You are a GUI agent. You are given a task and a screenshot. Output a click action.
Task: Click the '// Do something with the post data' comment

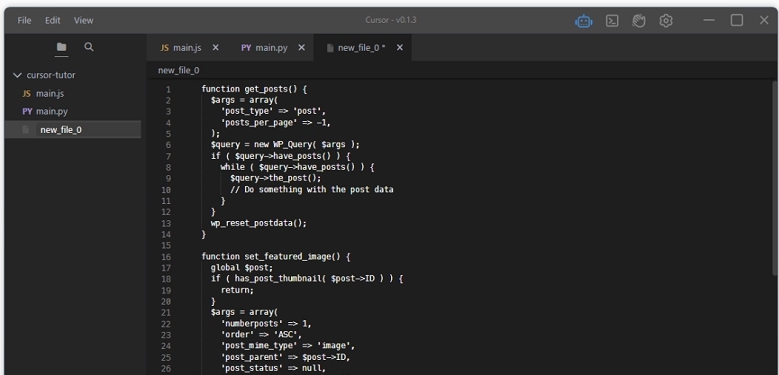(312, 190)
